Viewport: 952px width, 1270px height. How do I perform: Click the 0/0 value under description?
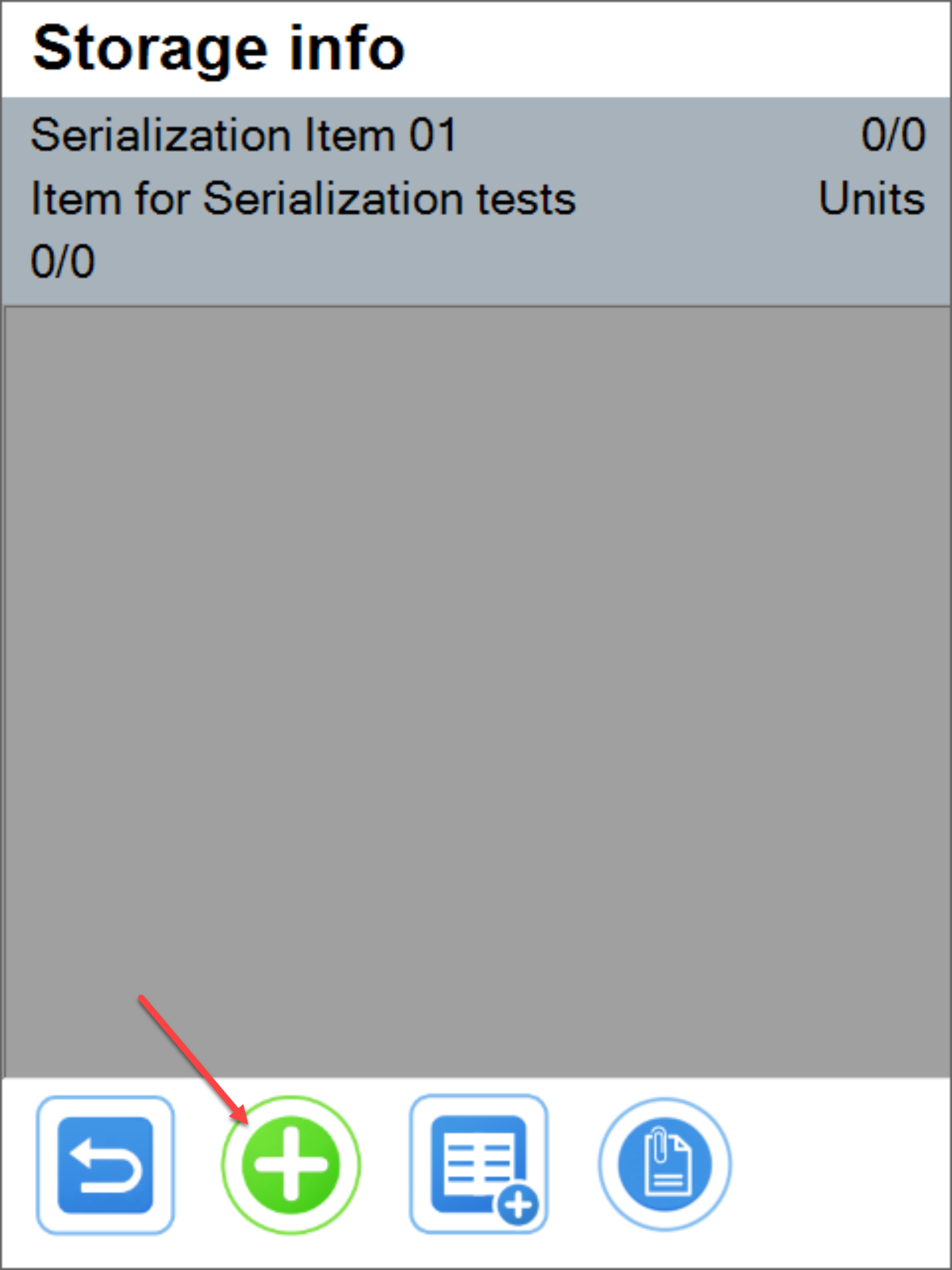(63, 262)
